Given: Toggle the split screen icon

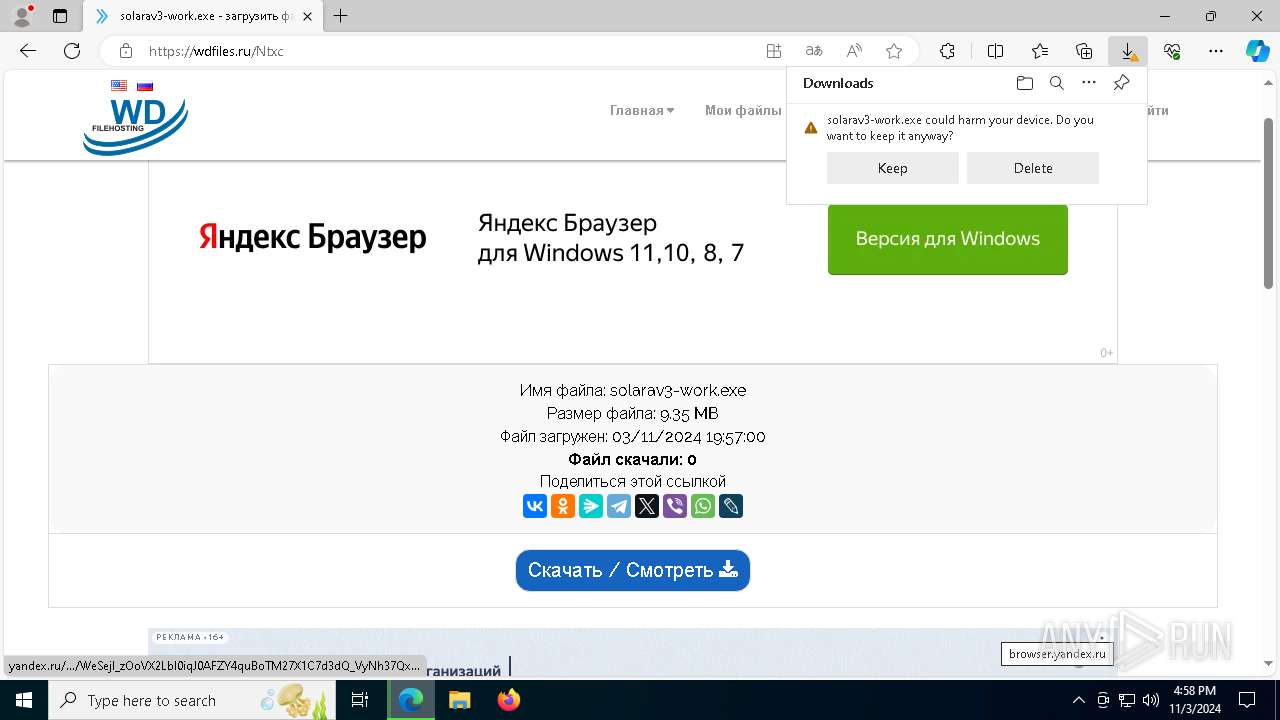Looking at the screenshot, I should [x=995, y=51].
